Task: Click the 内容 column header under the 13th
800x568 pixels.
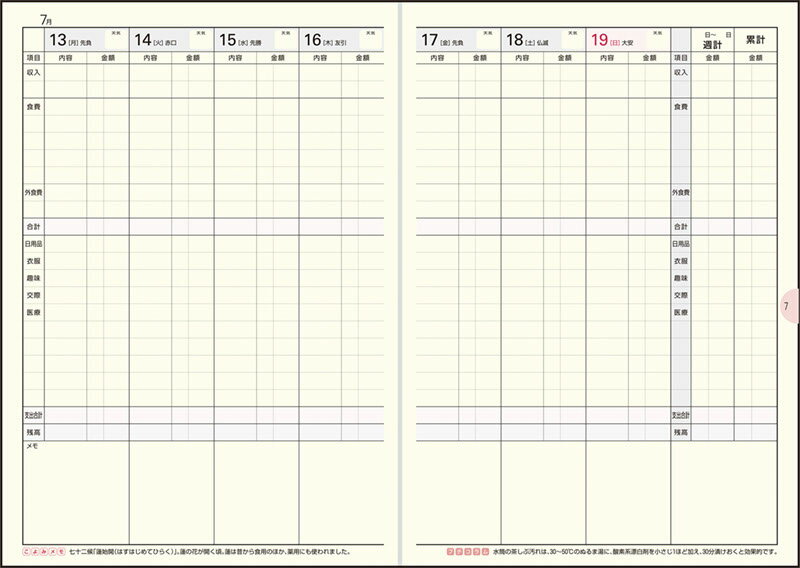Action: 65,58
